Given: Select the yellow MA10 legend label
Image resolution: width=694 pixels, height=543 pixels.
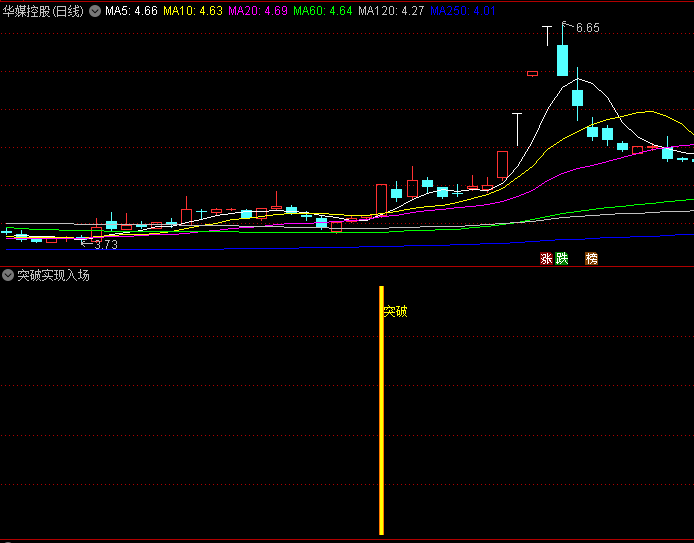Looking at the screenshot, I should pos(194,12).
